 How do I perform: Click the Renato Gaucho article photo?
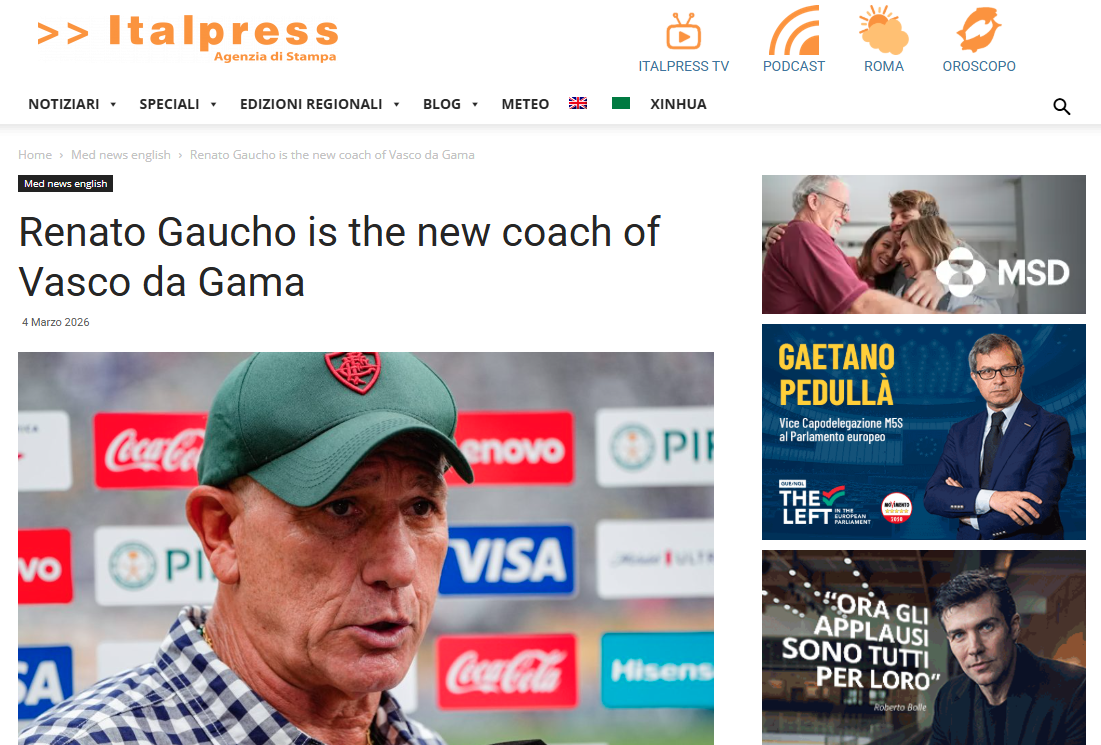(x=366, y=548)
